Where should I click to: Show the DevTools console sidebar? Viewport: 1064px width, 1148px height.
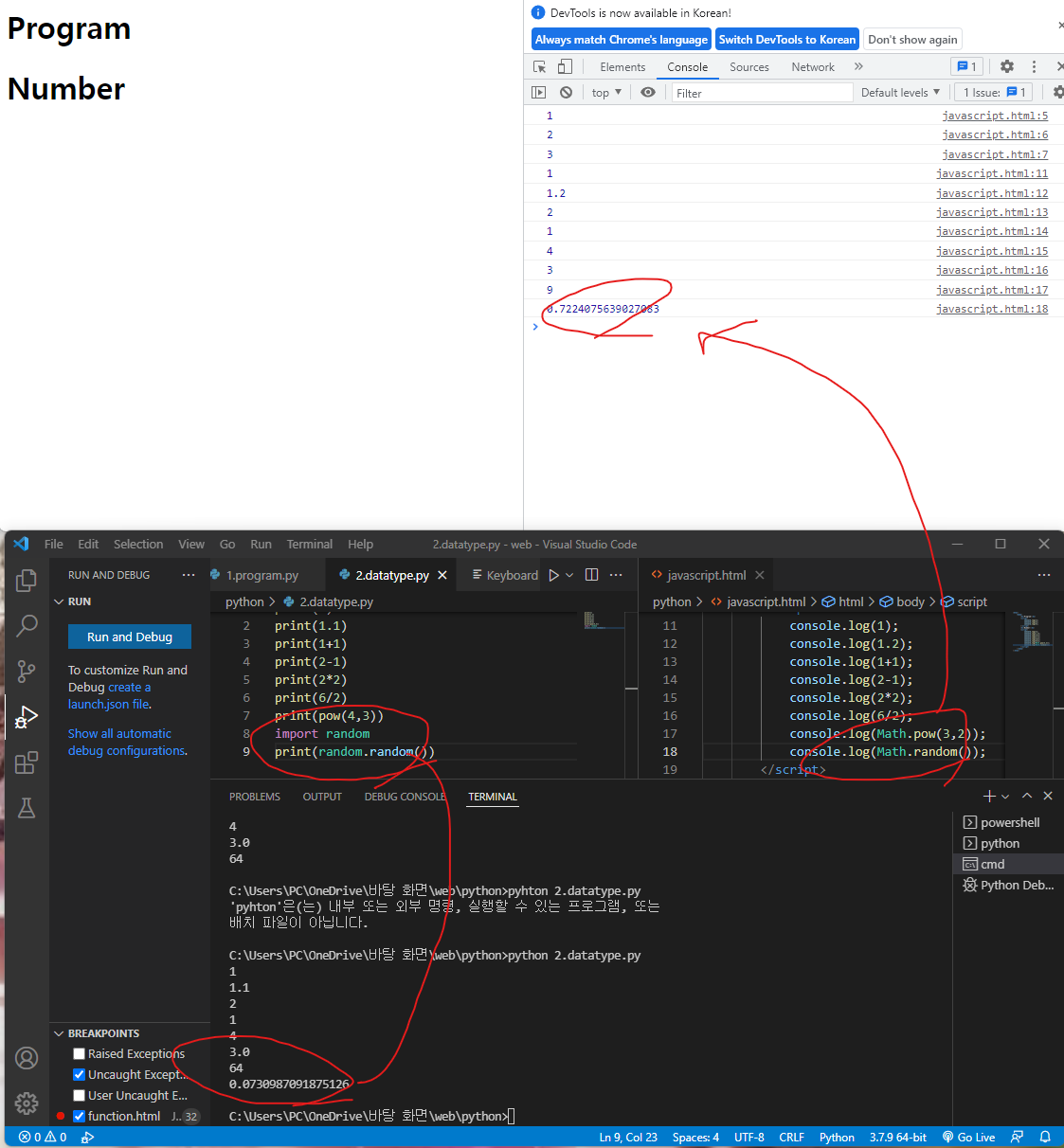[539, 92]
